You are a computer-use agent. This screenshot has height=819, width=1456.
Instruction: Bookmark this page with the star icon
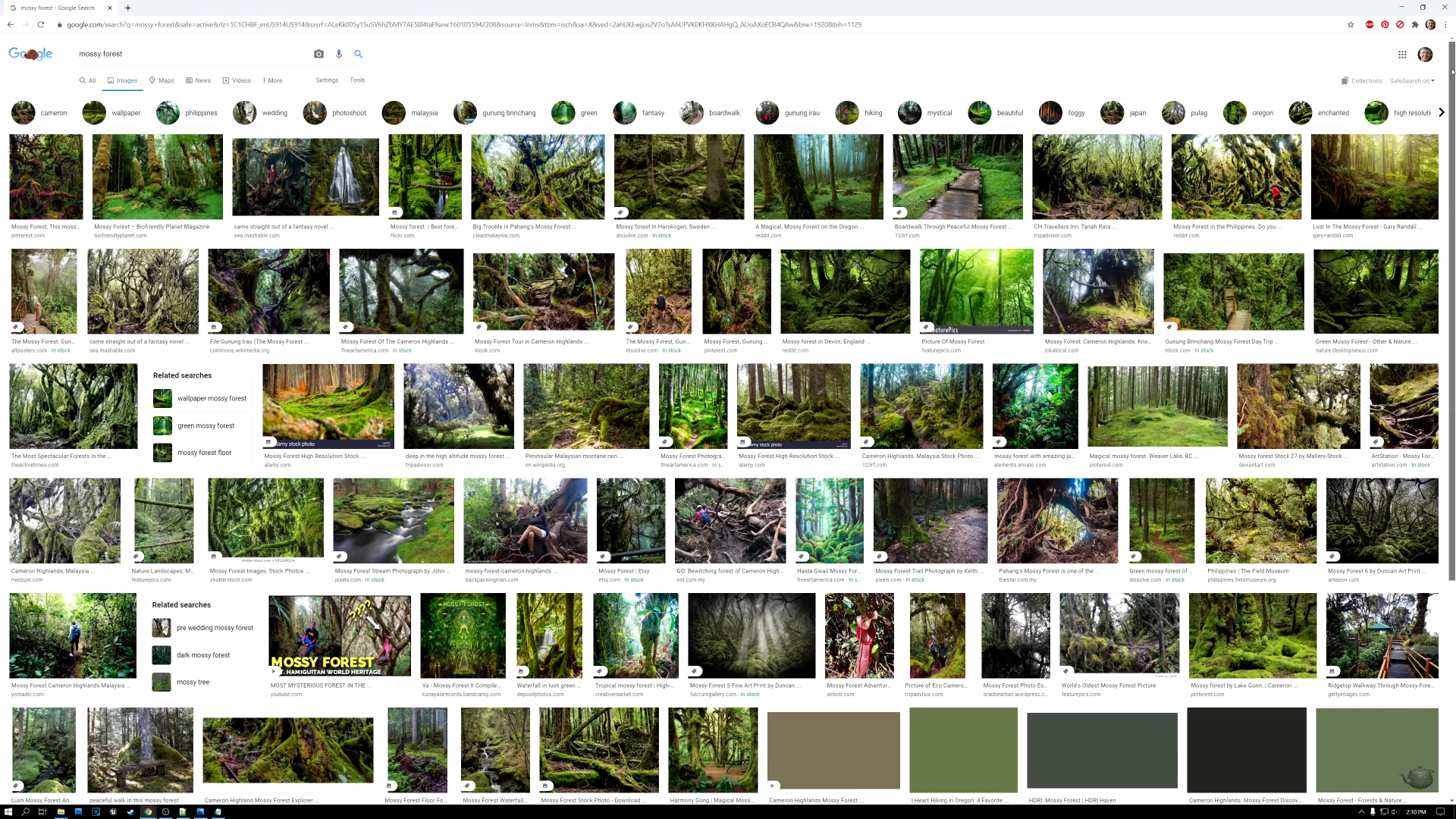pyautogui.click(x=1351, y=25)
